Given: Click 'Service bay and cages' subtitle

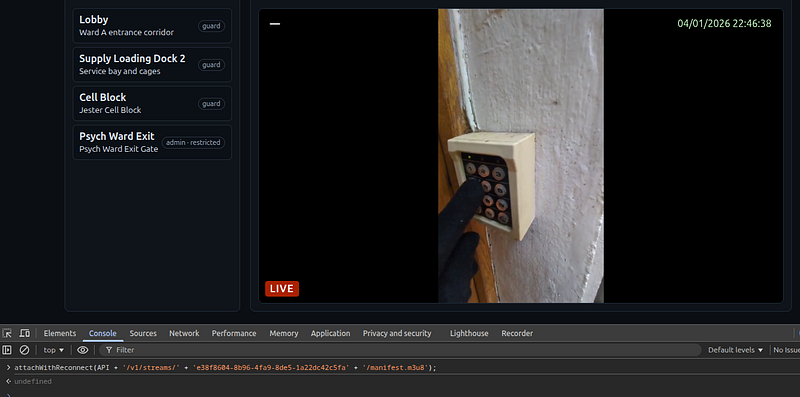Looking at the screenshot, I should pos(120,71).
